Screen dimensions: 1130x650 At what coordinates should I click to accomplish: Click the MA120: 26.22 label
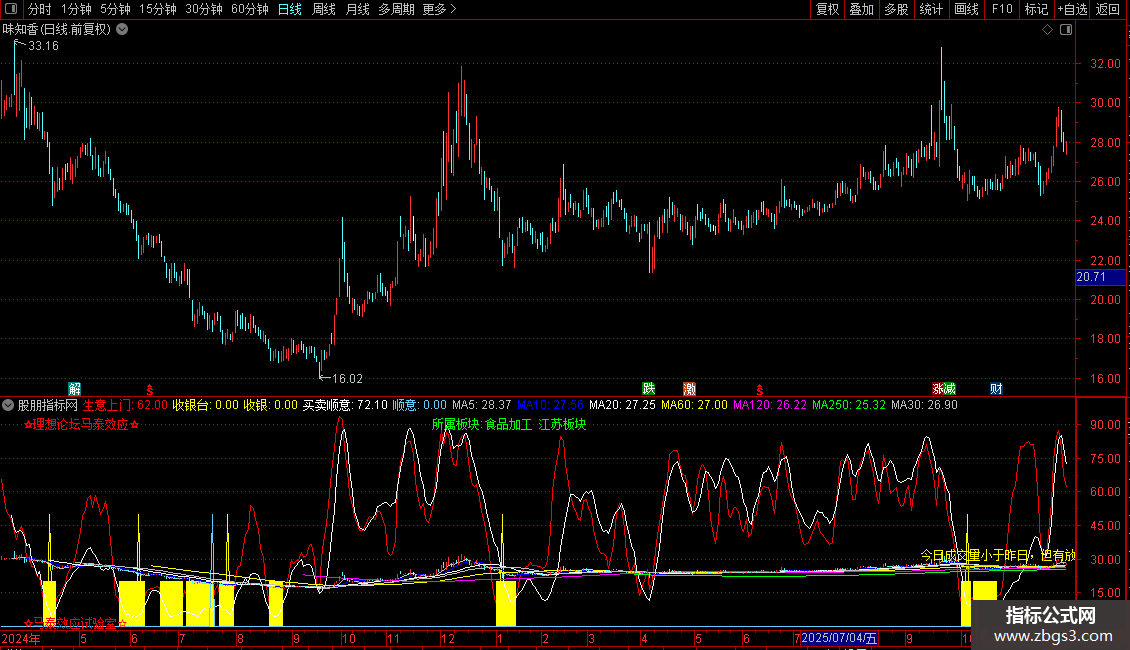tap(770, 406)
